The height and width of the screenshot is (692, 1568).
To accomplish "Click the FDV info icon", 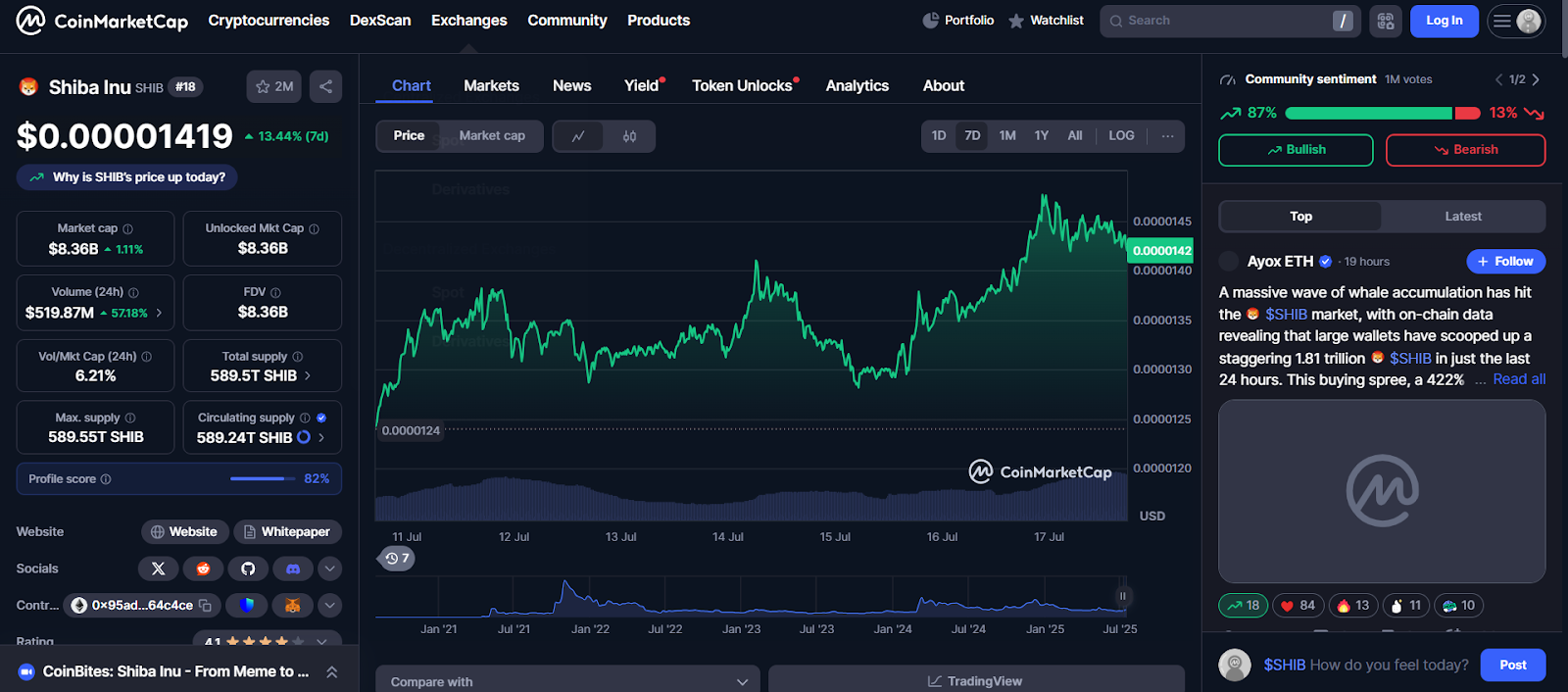I will [x=275, y=292].
